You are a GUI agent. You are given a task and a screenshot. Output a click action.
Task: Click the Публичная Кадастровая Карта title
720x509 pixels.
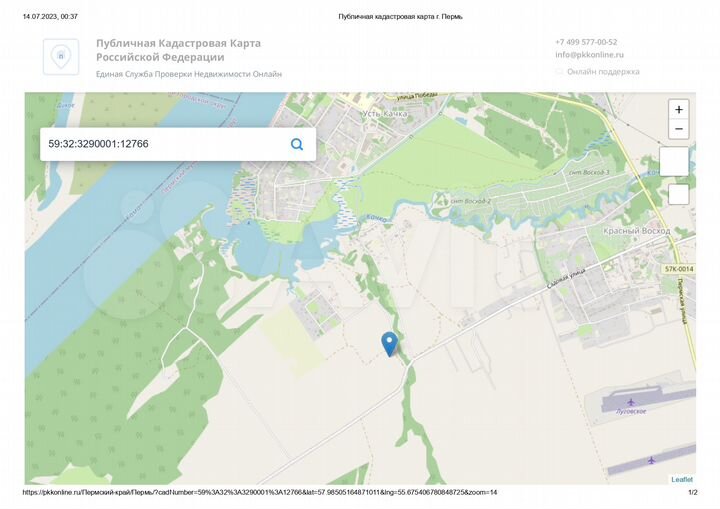[178, 50]
